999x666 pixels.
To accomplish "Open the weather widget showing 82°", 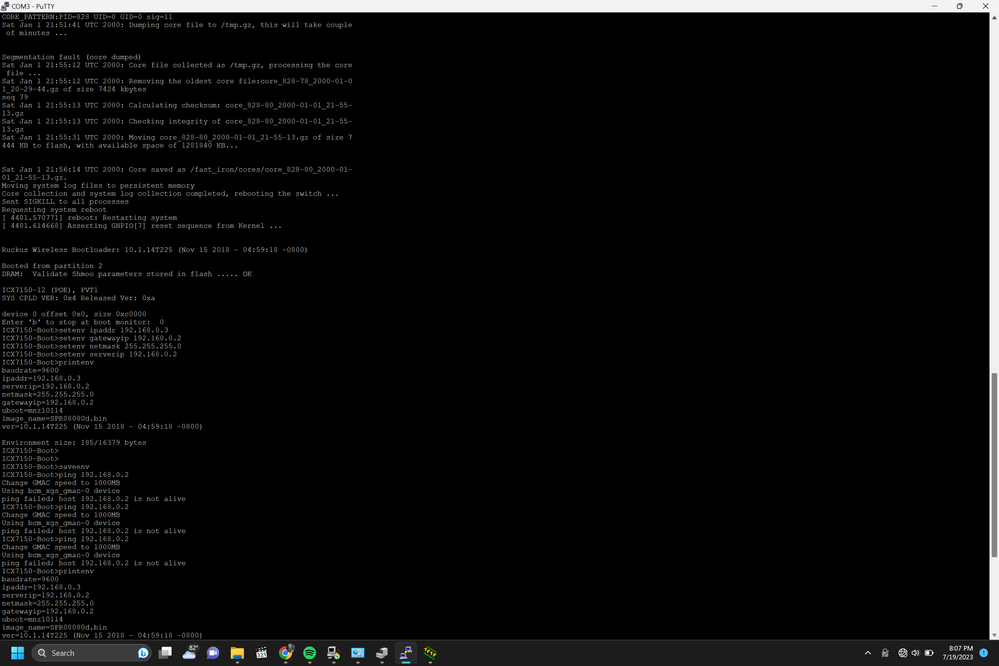I will (189, 653).
